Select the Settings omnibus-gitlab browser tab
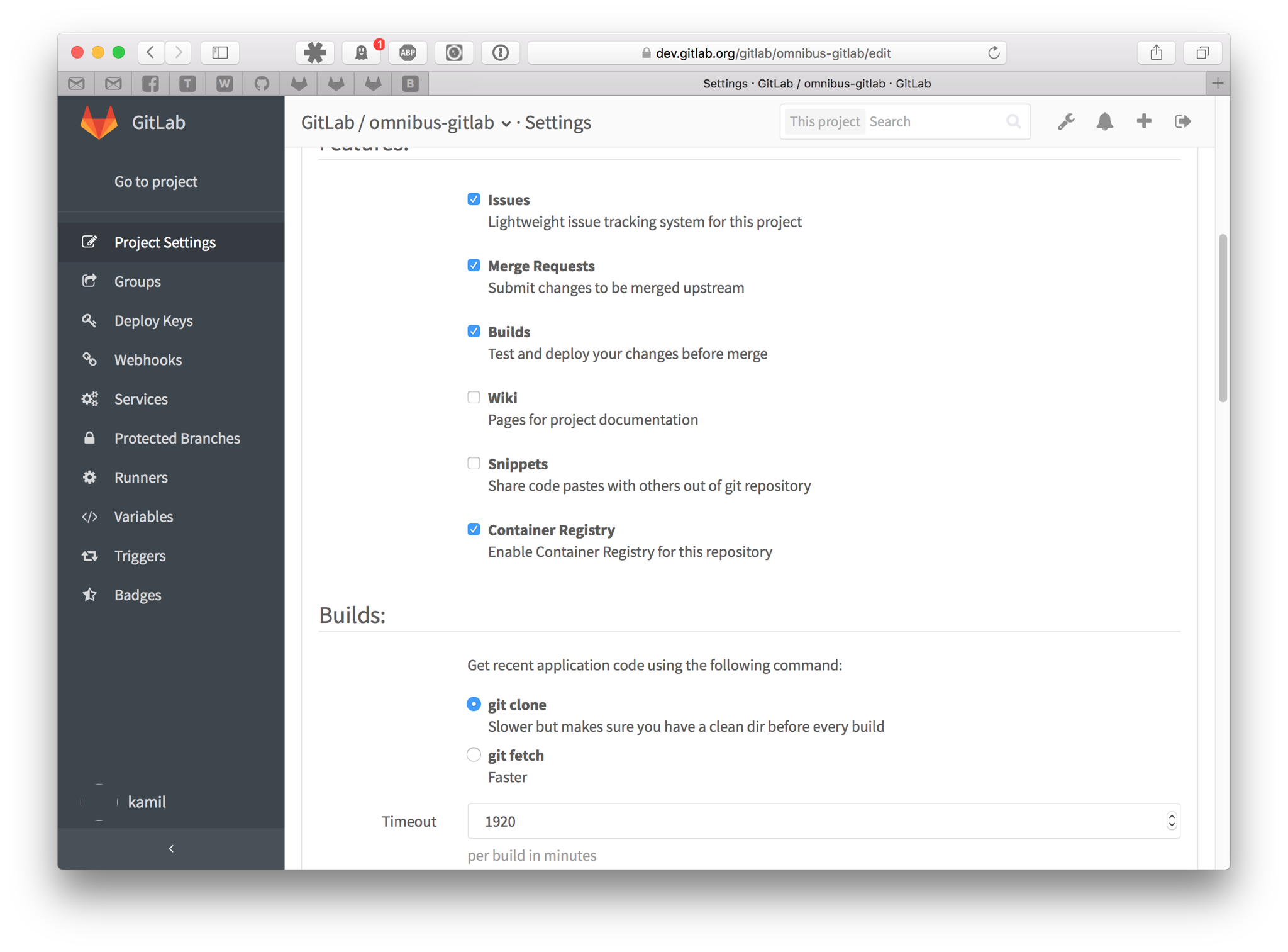1288x952 pixels. 816,83
